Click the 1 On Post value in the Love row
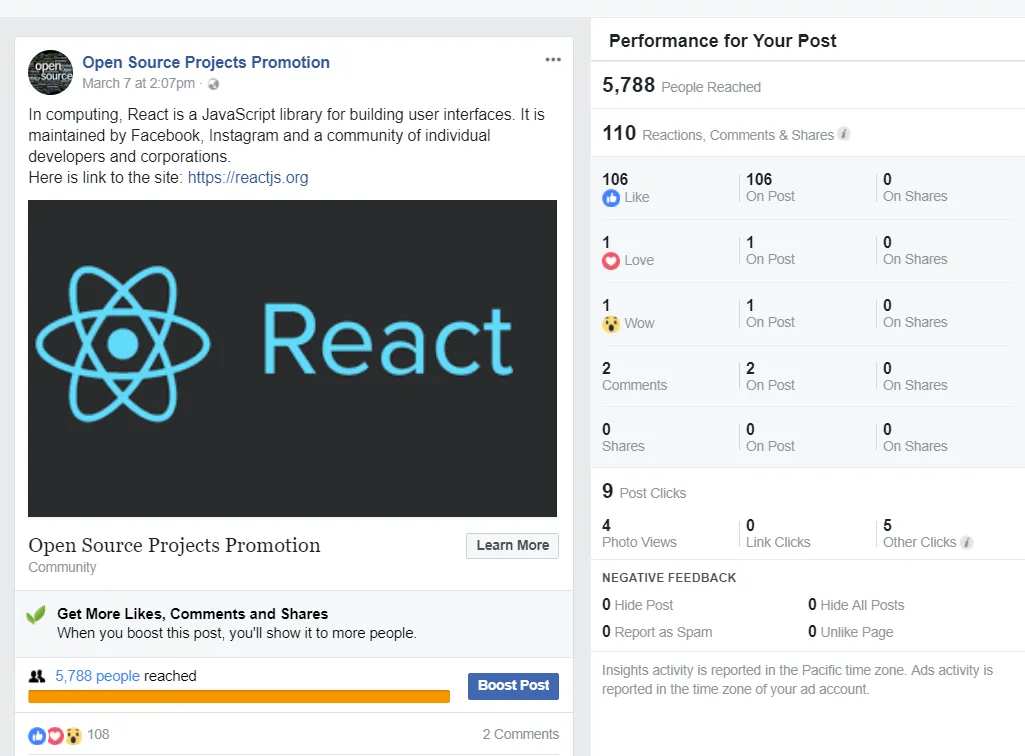Screen dimensions: 1025x756 pos(770,250)
